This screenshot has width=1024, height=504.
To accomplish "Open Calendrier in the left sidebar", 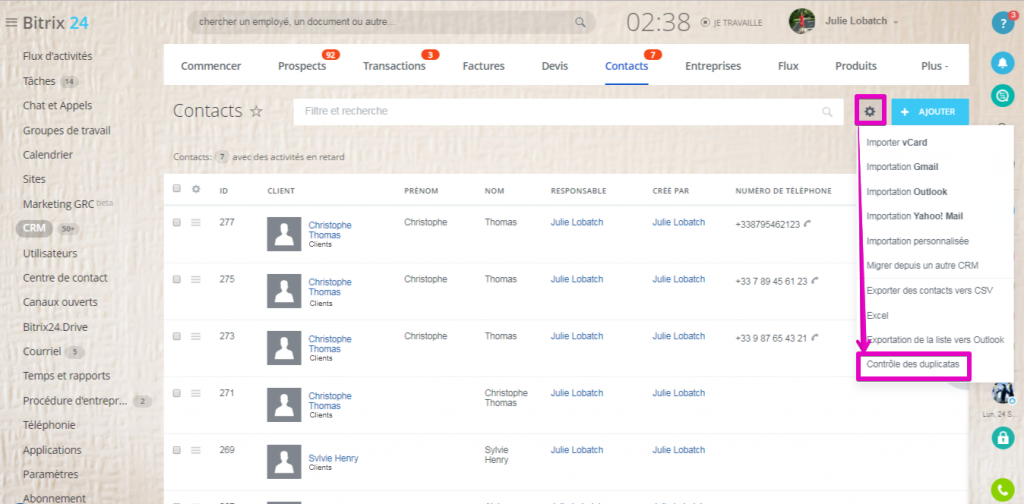I will pyautogui.click(x=48, y=155).
